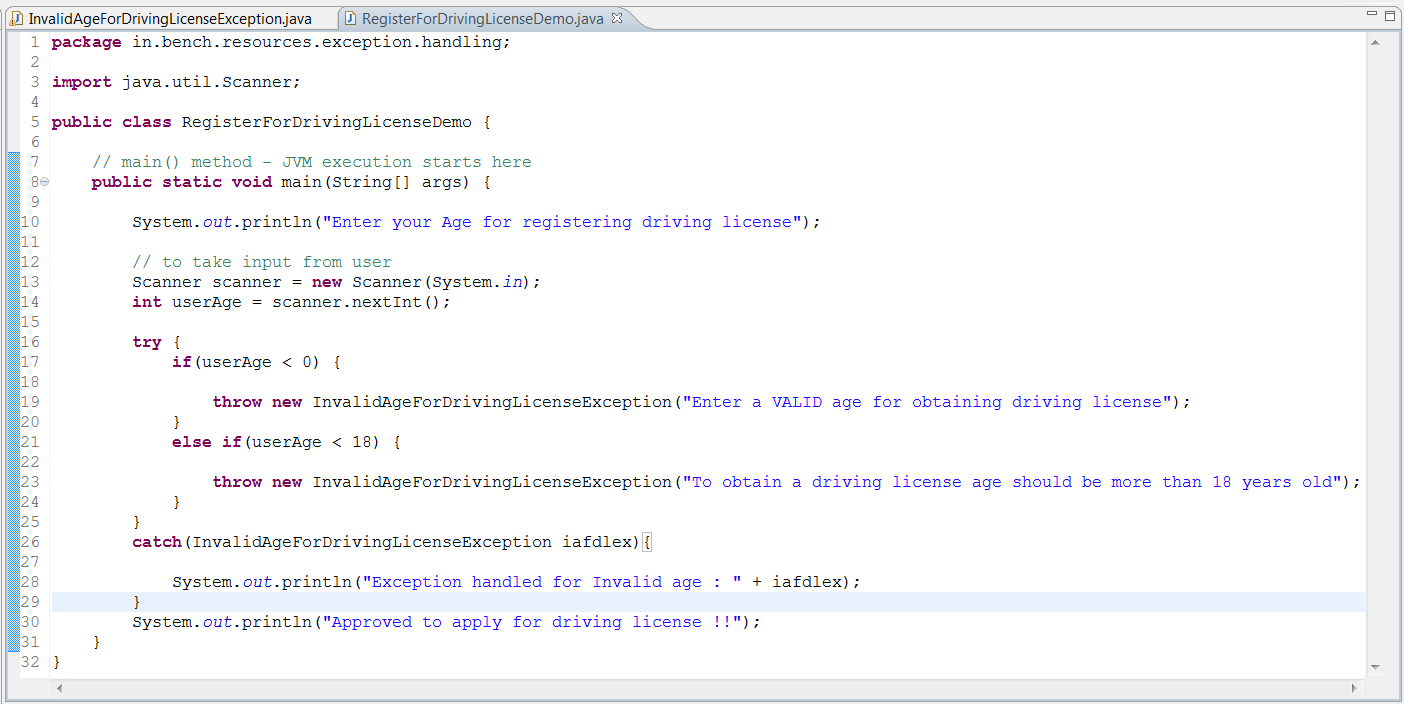Click the horizontal scrollbar right arrow
The width and height of the screenshot is (1404, 704).
coord(1355,688)
